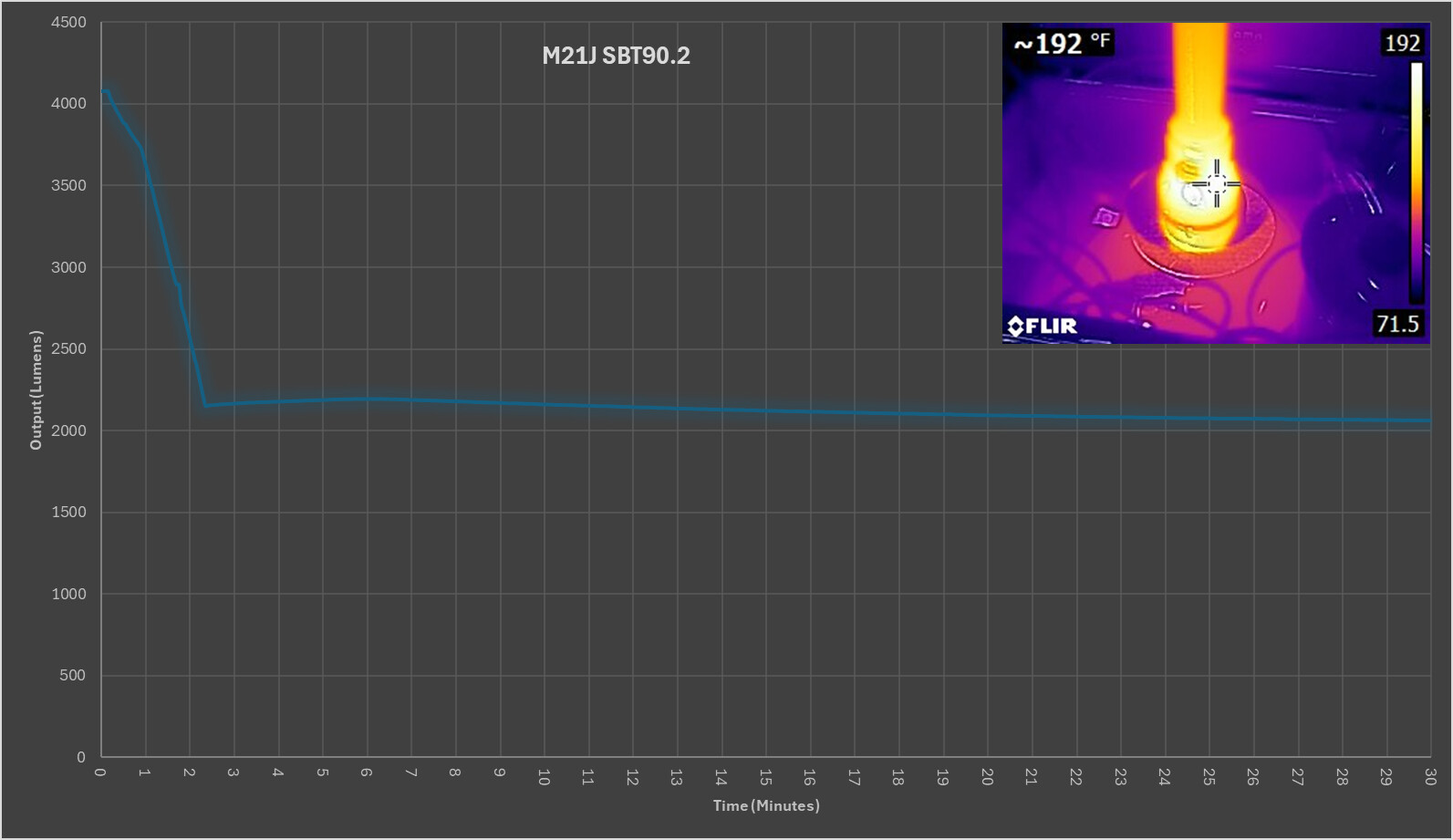Click the crosshair reticle on the thermal image
Viewport: 1453px width, 840px height.
coord(1216,183)
